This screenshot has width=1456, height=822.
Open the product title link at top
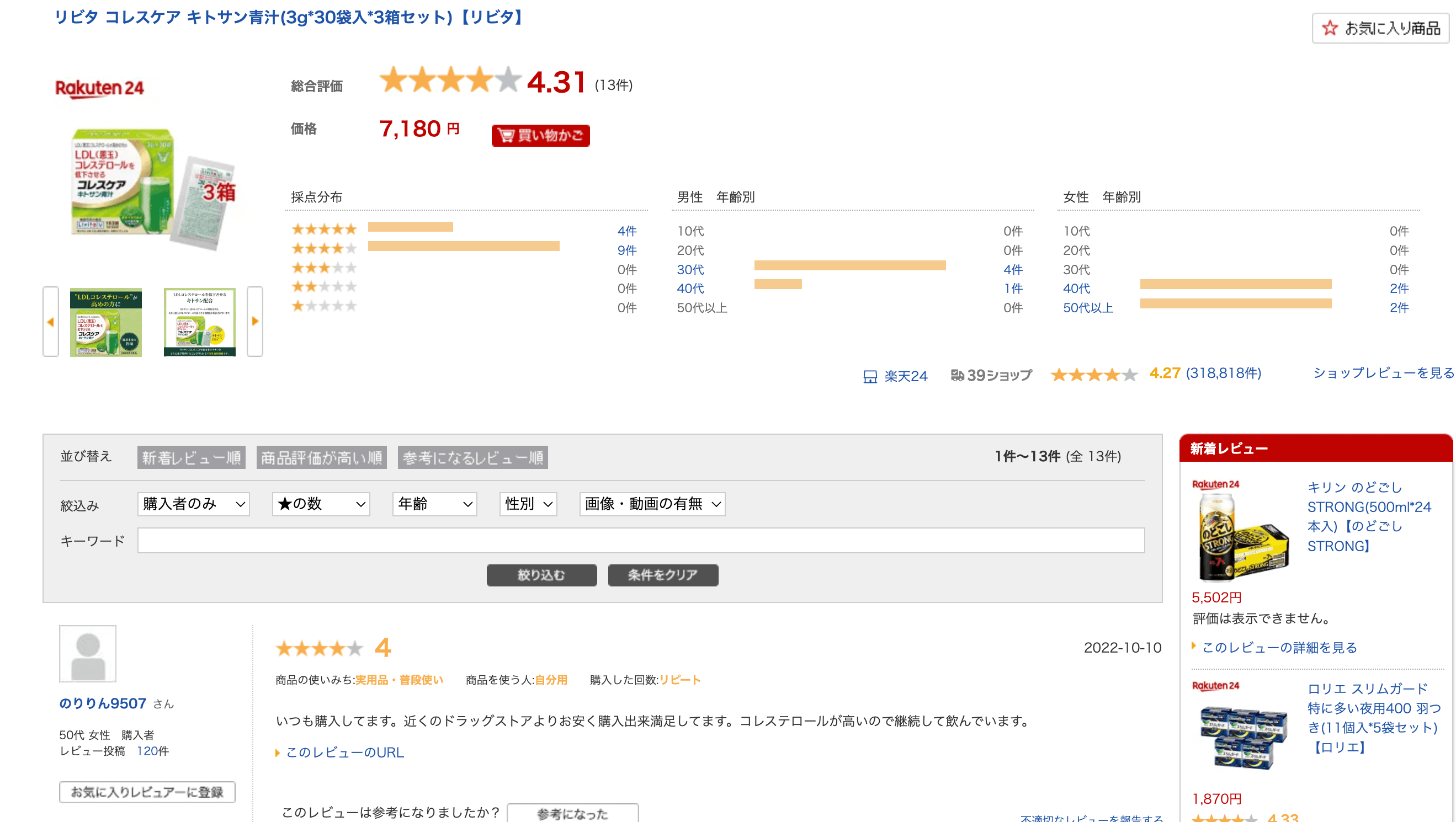[288, 17]
